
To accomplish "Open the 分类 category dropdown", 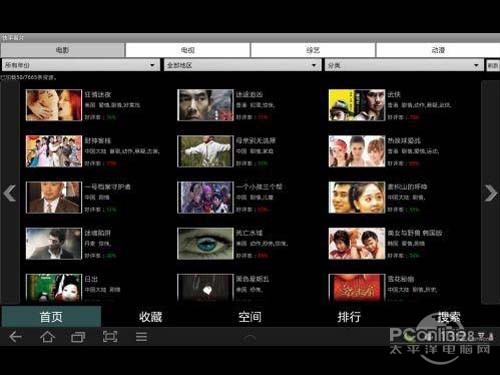I will (404, 65).
